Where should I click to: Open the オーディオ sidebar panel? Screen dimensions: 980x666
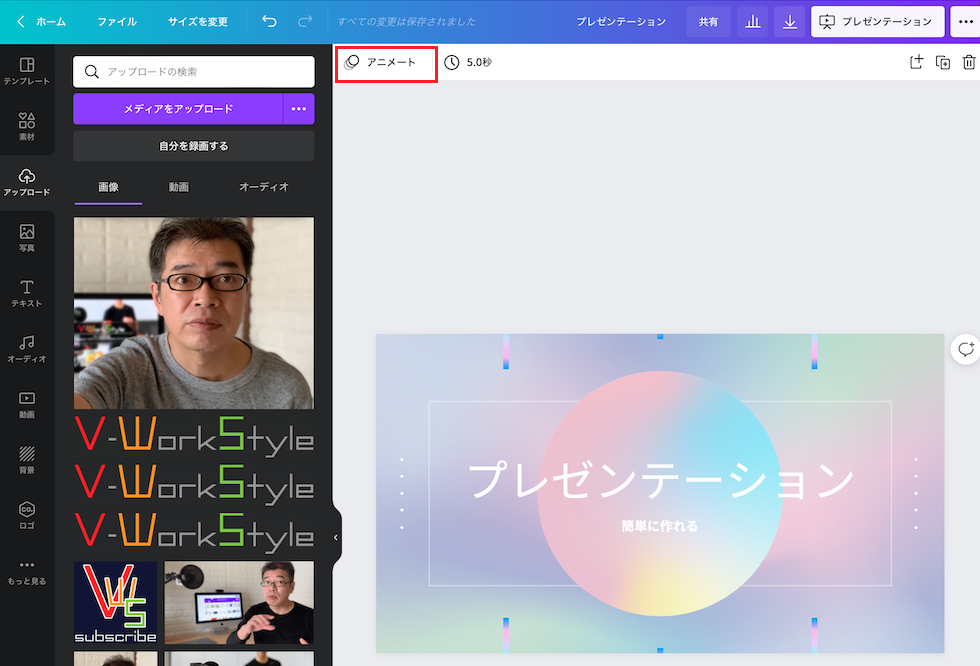27,348
